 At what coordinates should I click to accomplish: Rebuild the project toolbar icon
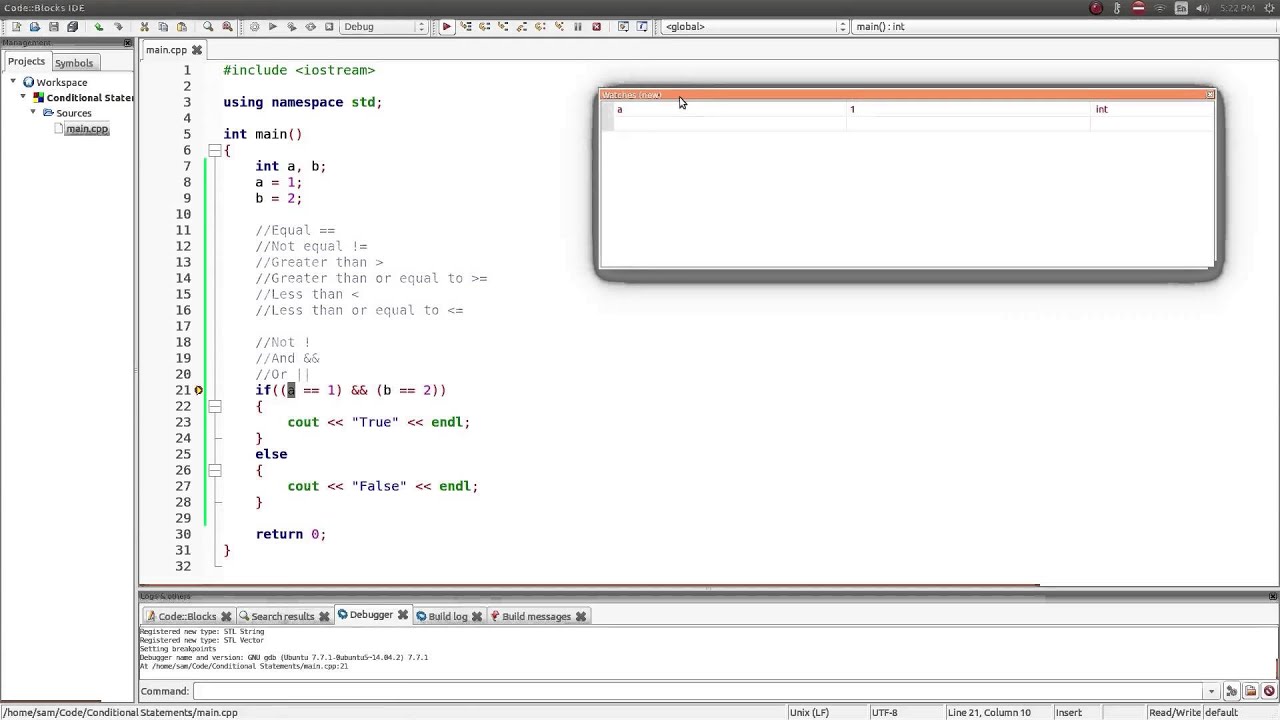(310, 26)
